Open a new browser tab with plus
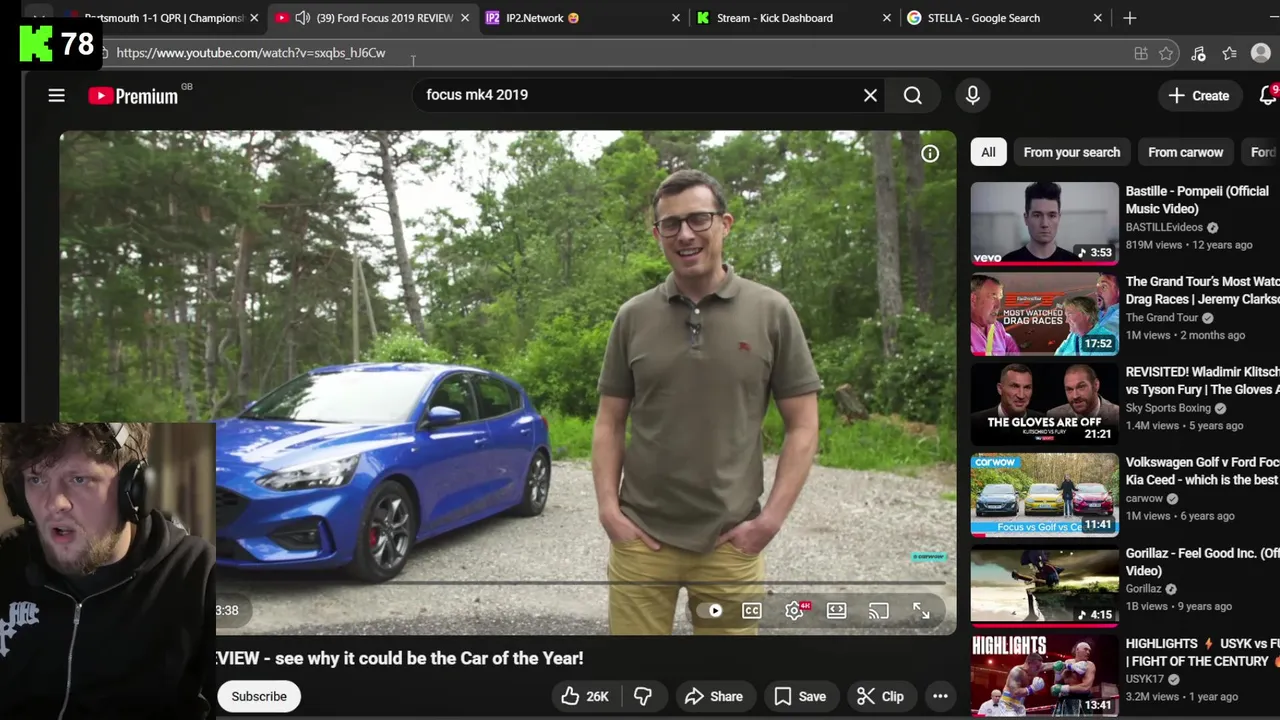Image resolution: width=1280 pixels, height=720 pixels. click(1129, 18)
